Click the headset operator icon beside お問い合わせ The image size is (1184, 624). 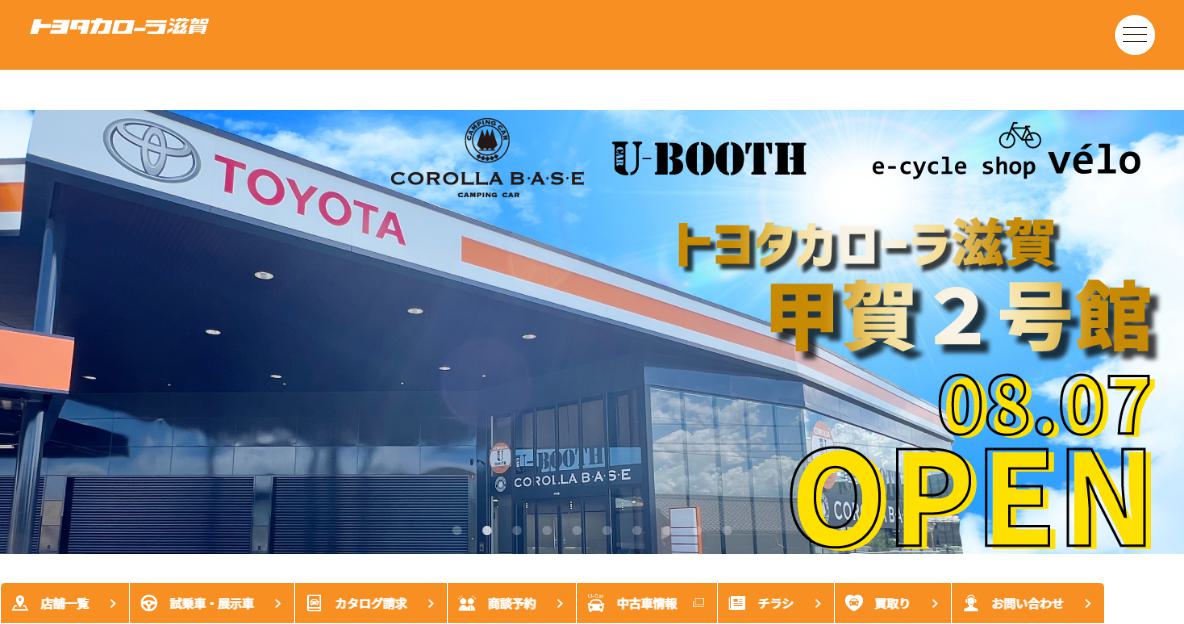click(x=971, y=603)
